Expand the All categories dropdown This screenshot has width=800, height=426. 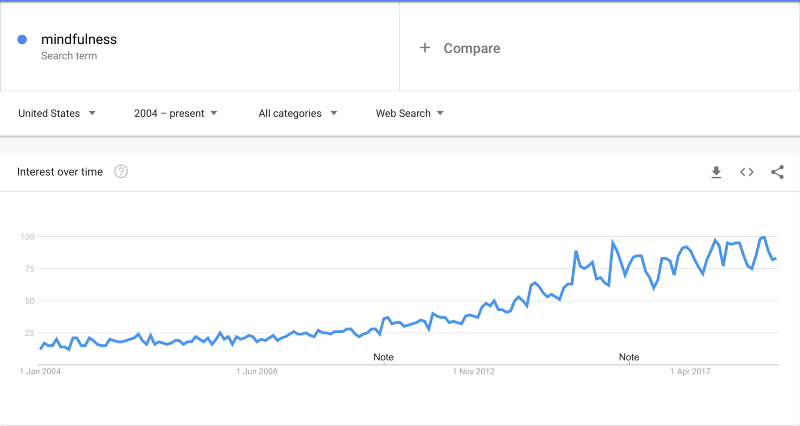298,113
